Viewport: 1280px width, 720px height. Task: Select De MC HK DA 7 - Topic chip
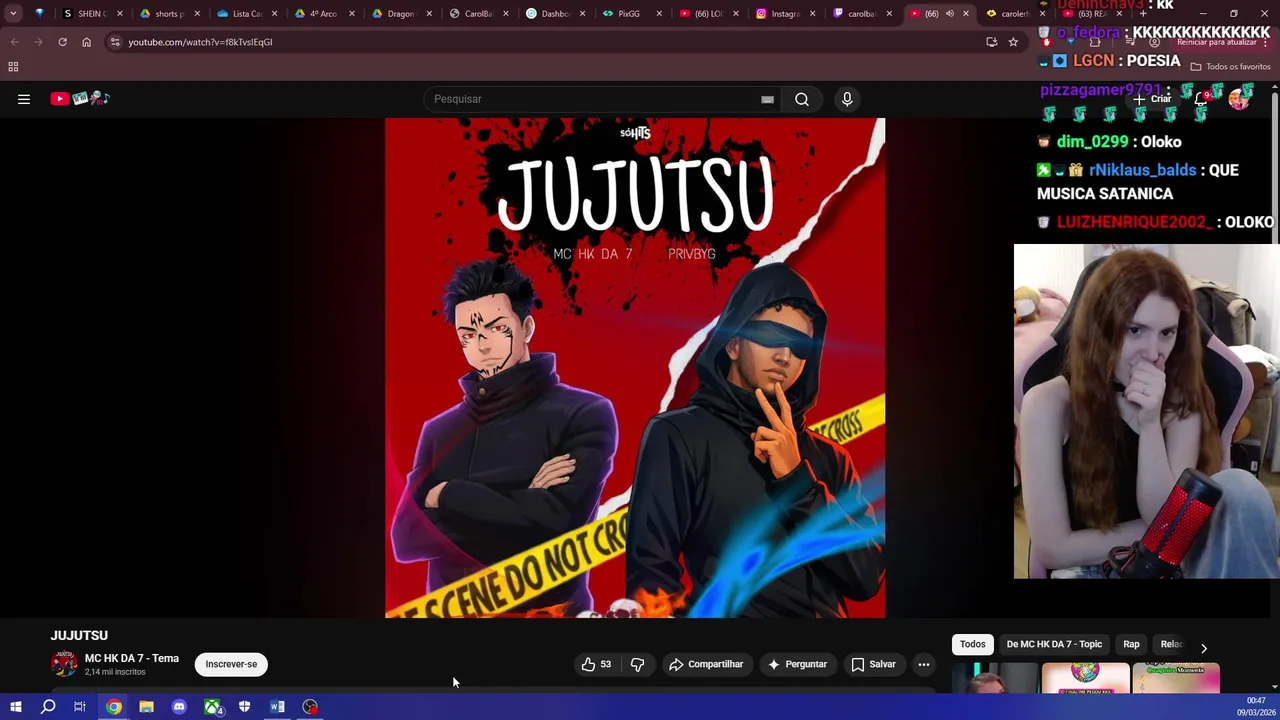coord(1054,644)
